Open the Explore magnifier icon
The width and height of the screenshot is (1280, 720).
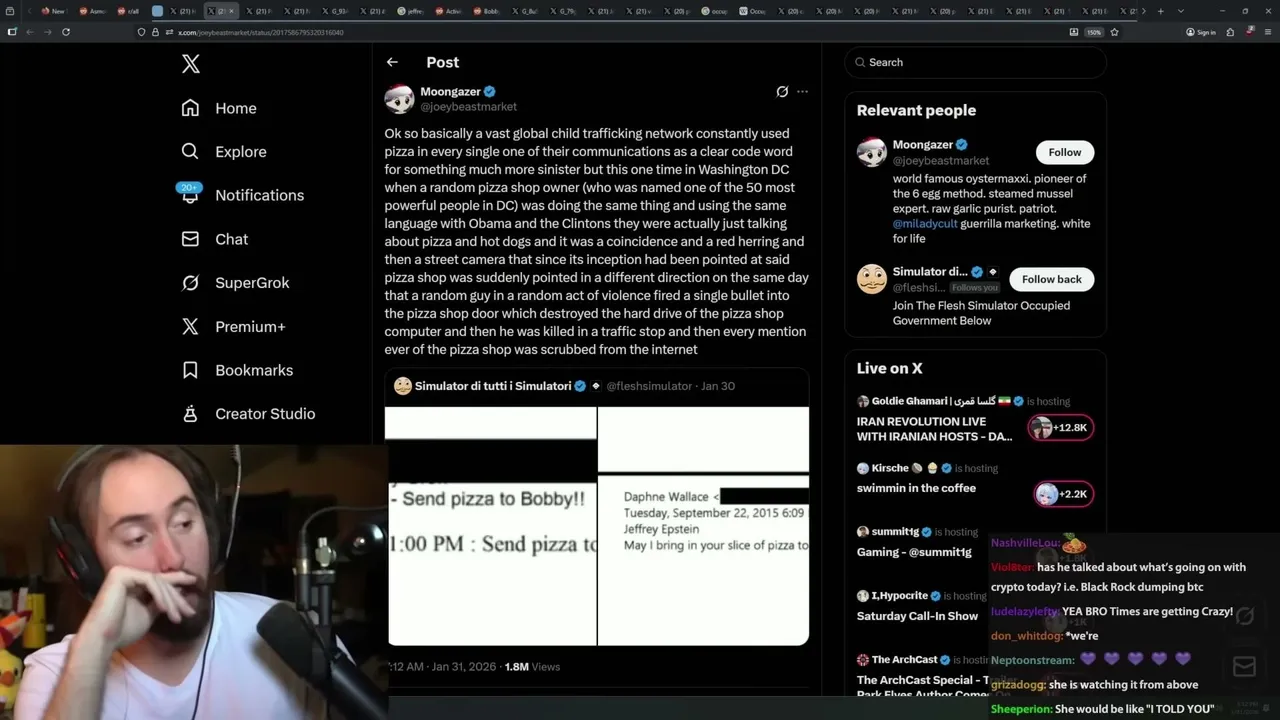[190, 152]
